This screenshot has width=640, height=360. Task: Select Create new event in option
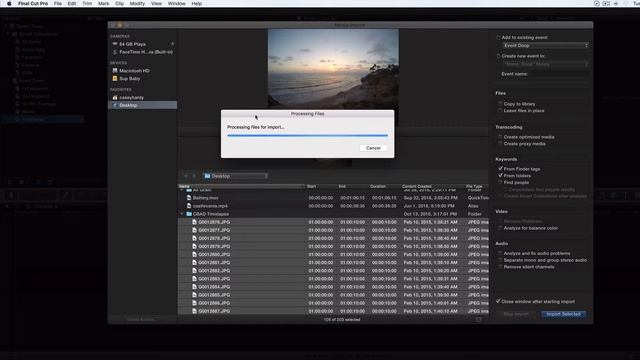coord(498,56)
